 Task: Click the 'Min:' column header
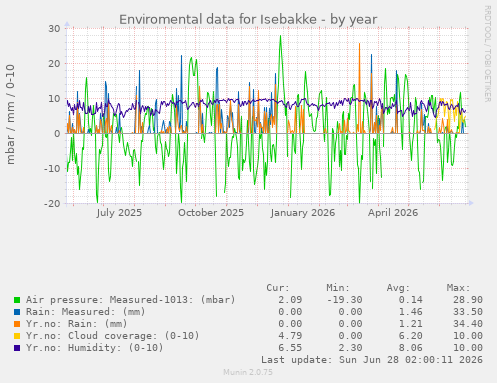[x=338, y=288]
